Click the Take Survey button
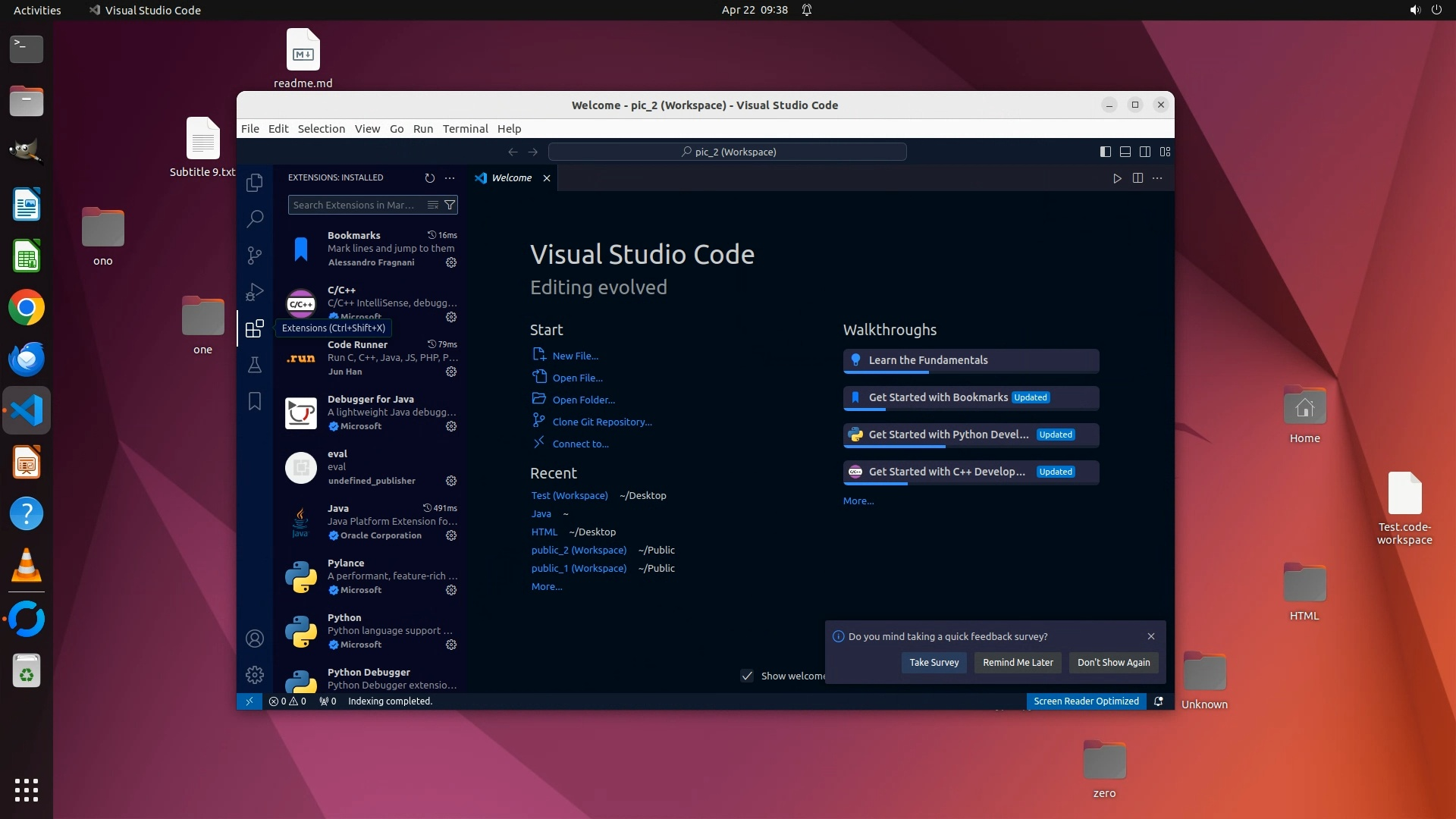Screen dimensions: 1456x819 point(934,662)
